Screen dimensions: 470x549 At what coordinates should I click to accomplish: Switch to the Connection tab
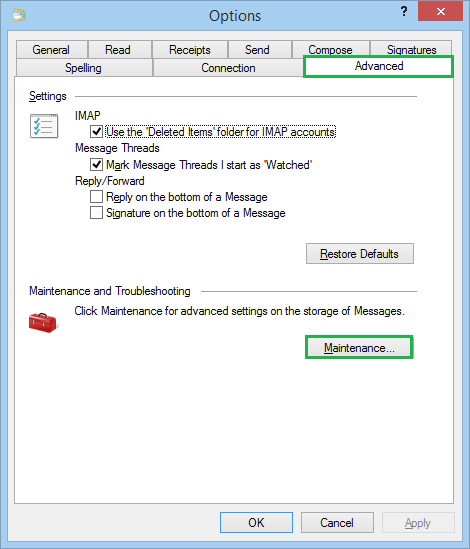228,68
